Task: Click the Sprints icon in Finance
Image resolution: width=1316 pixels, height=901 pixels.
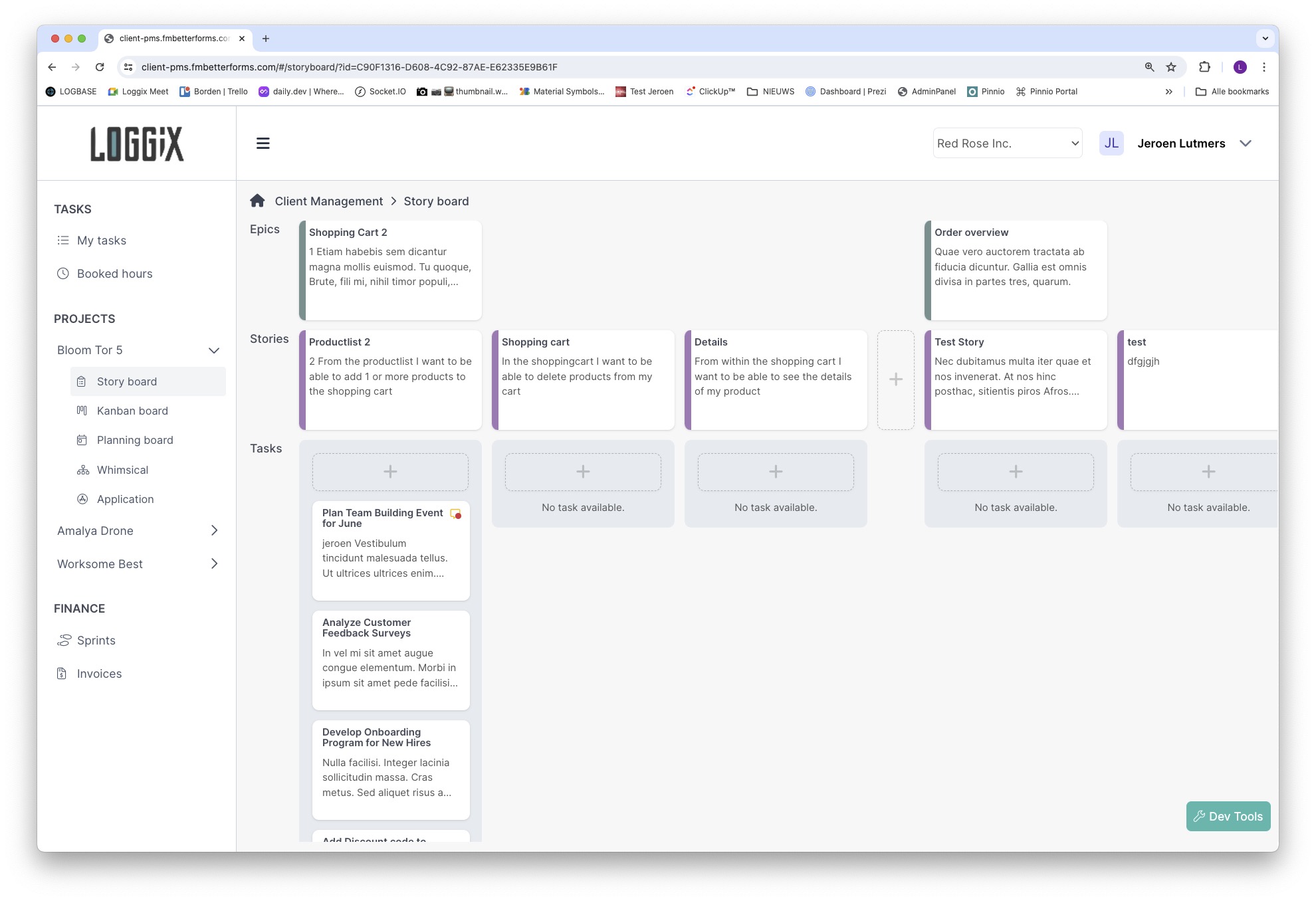Action: pos(64,641)
